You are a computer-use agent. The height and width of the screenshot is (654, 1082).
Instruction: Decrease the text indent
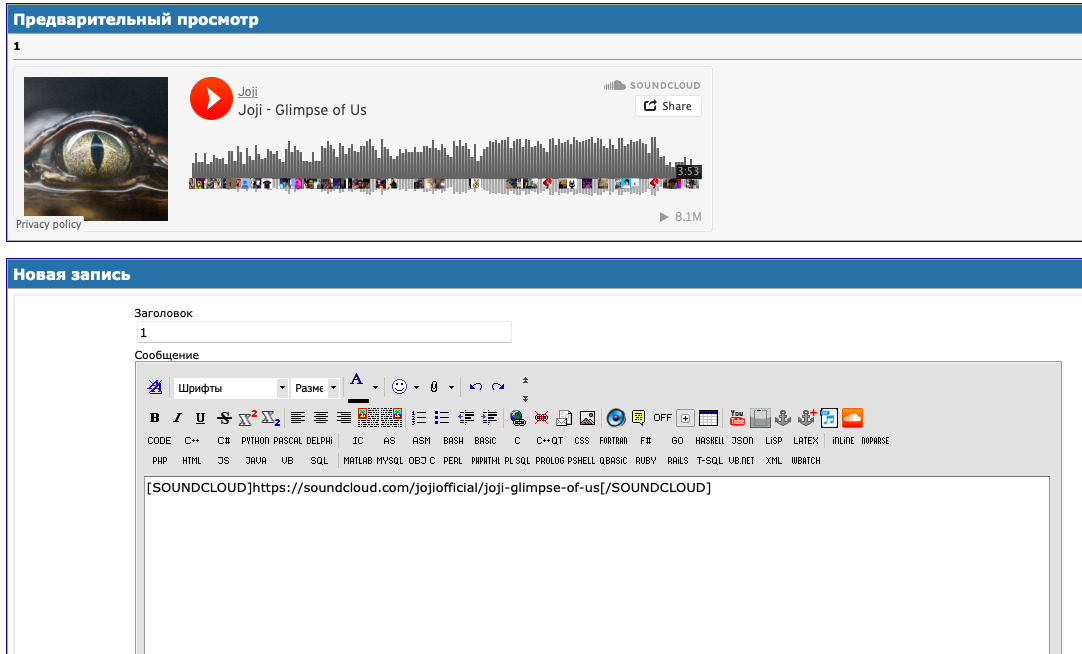[466, 417]
